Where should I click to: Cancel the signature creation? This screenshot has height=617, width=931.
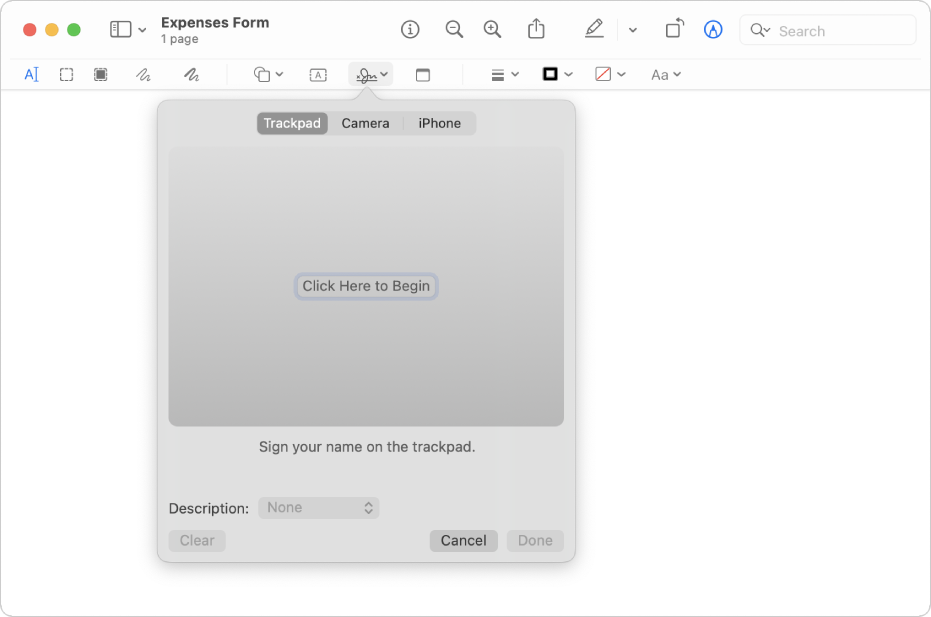(x=463, y=540)
